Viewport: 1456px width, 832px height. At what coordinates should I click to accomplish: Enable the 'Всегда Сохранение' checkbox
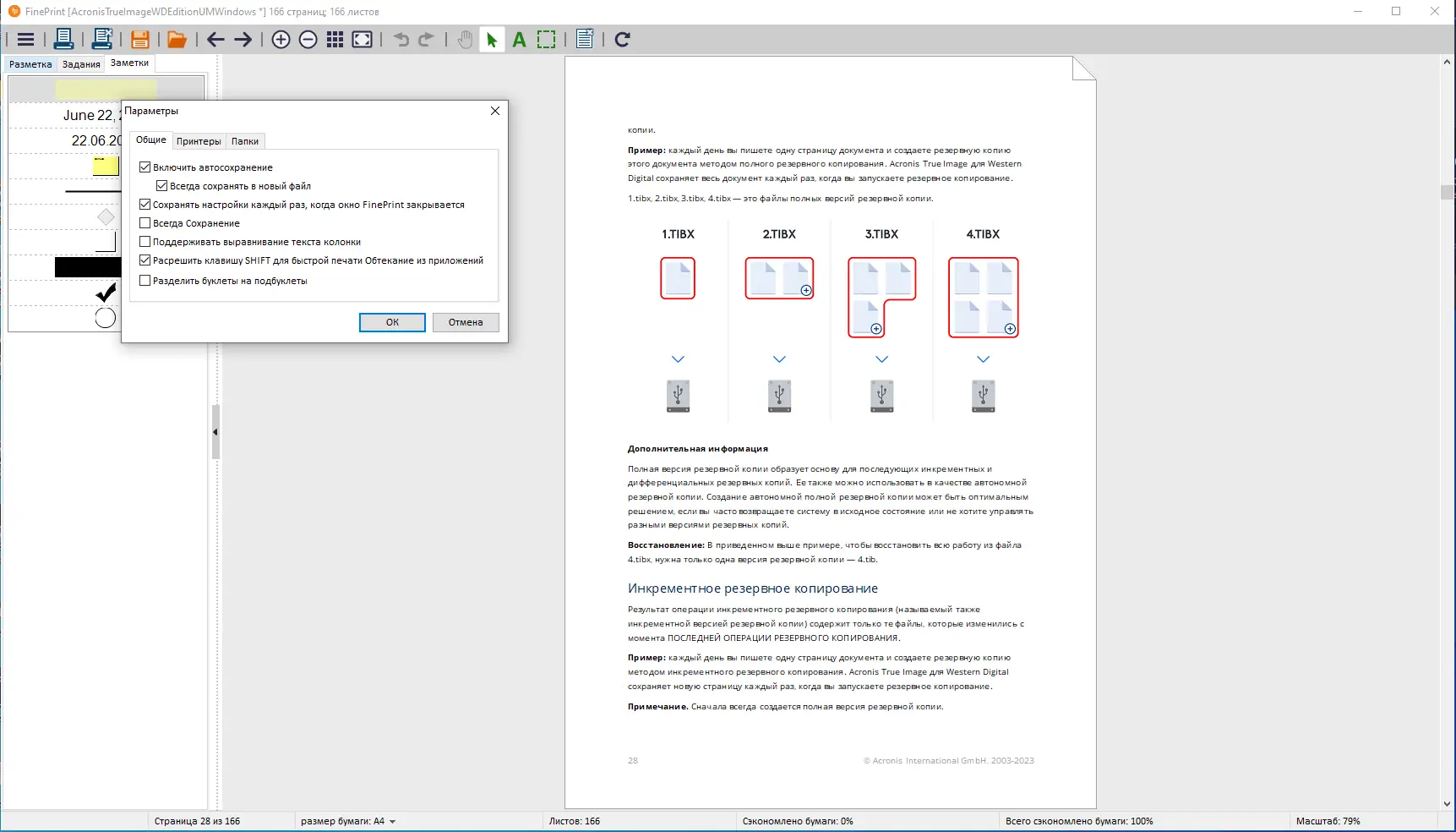(x=145, y=223)
